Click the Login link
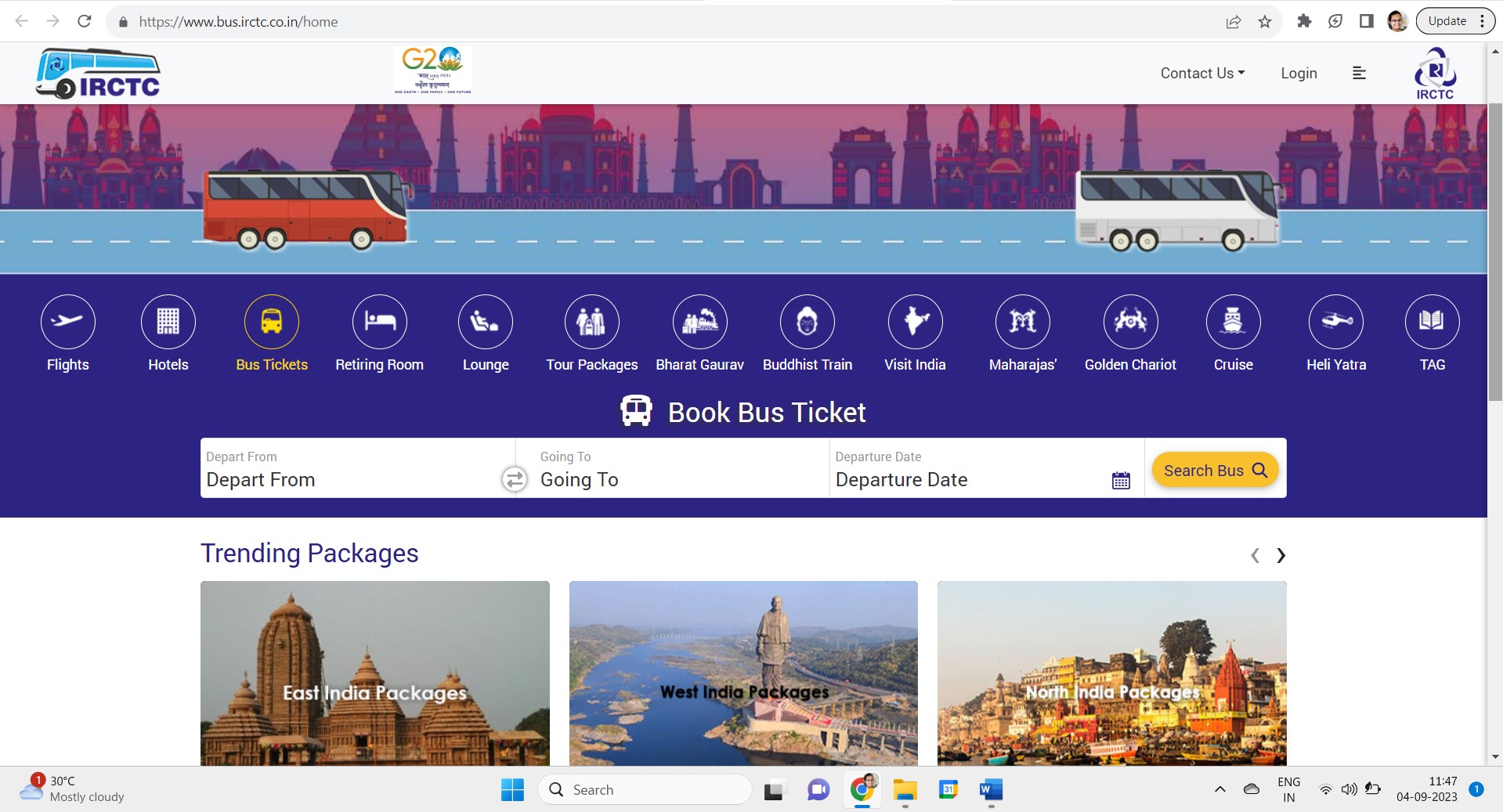 point(1299,73)
